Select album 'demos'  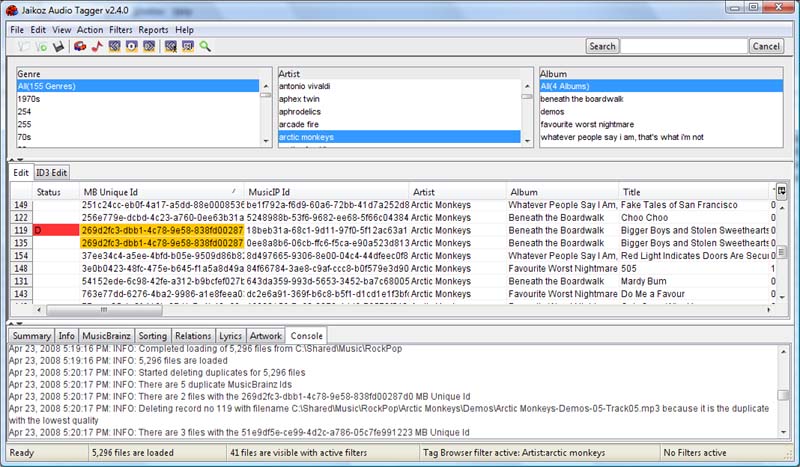pos(661,112)
